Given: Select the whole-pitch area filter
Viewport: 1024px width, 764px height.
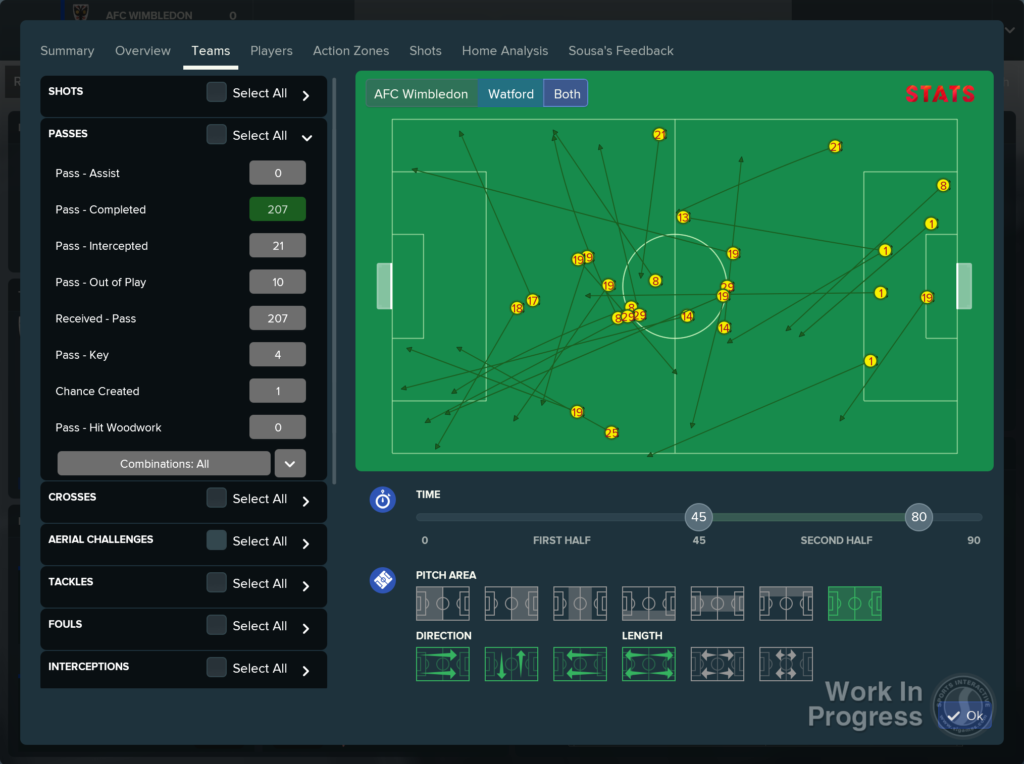Looking at the screenshot, I should [x=854, y=603].
